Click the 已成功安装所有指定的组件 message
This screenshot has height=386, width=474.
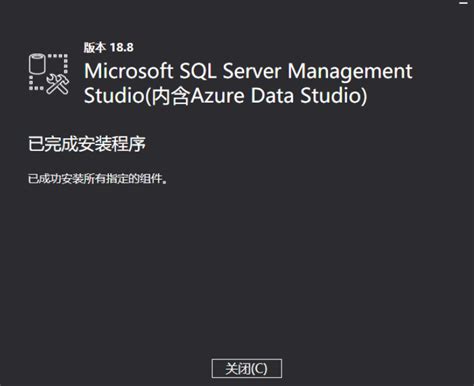[x=97, y=179]
